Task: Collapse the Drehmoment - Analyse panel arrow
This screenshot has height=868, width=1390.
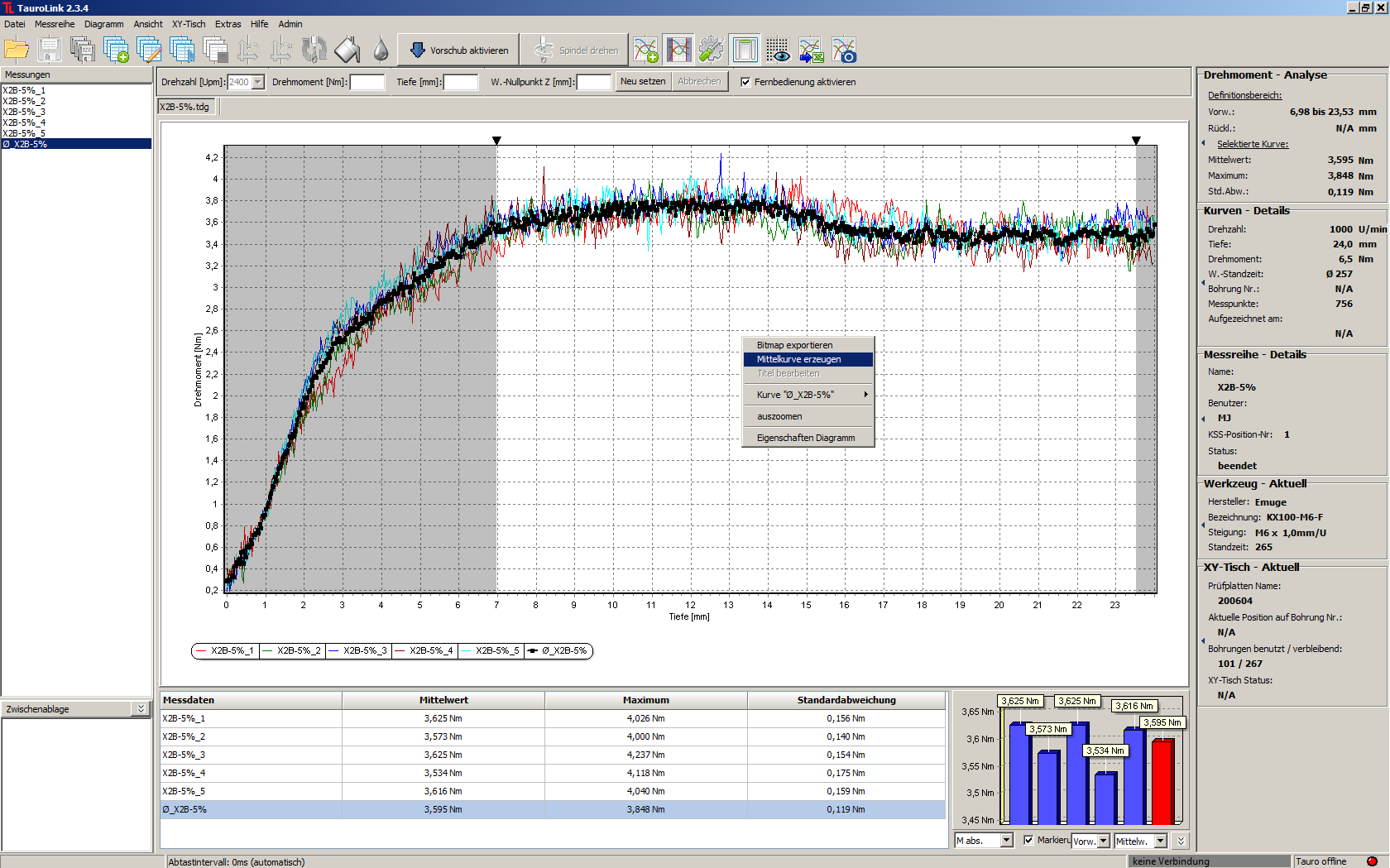Action: (x=1203, y=143)
